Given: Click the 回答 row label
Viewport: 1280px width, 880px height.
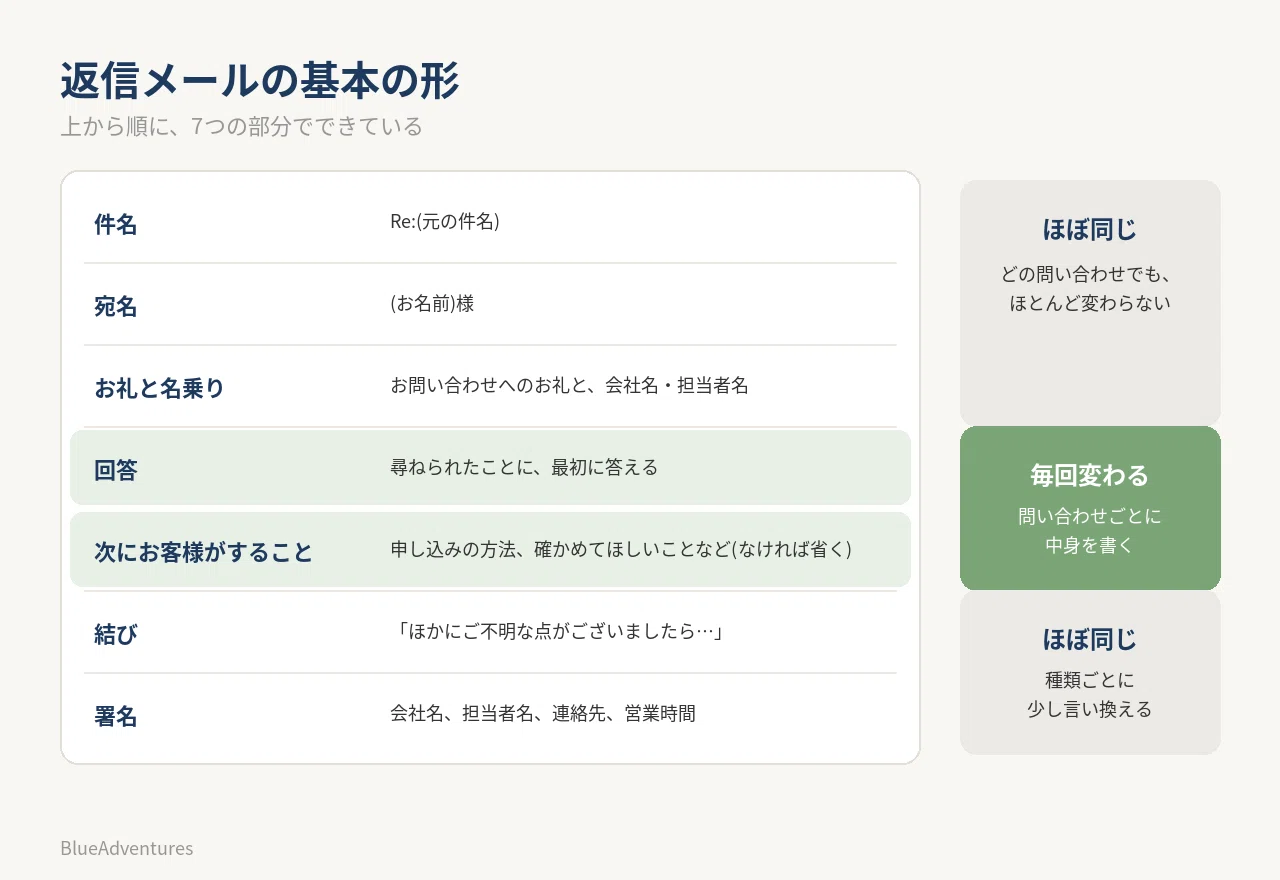Looking at the screenshot, I should [x=116, y=471].
